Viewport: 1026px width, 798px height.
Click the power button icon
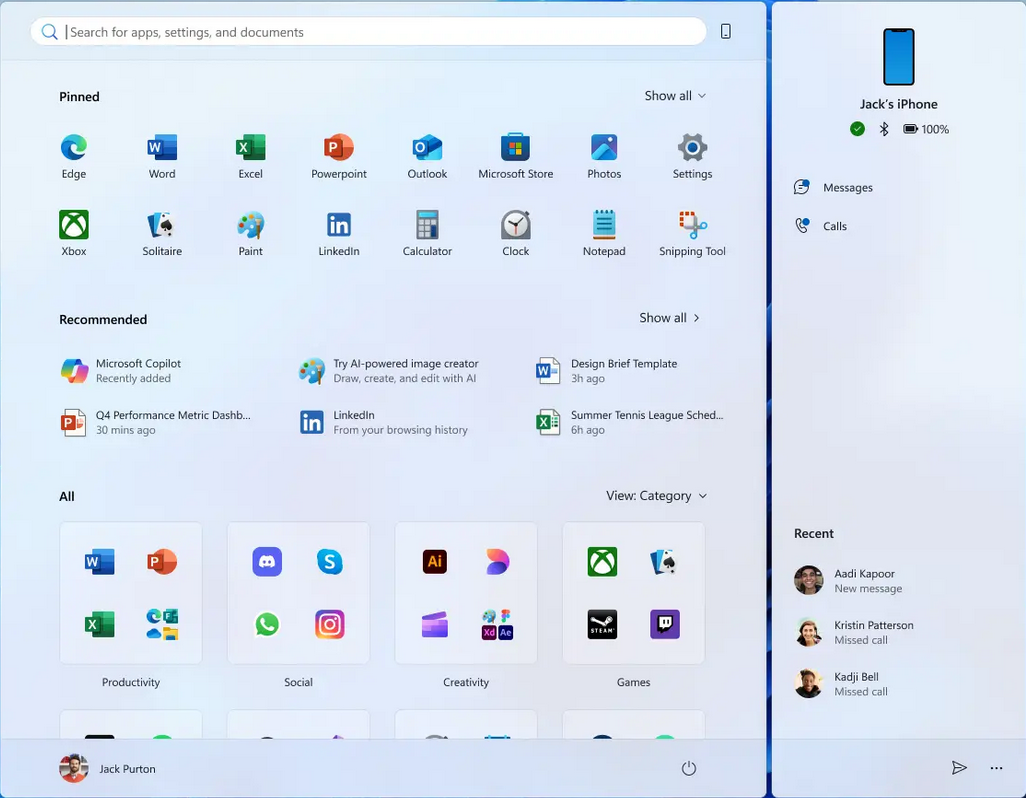[x=688, y=768]
